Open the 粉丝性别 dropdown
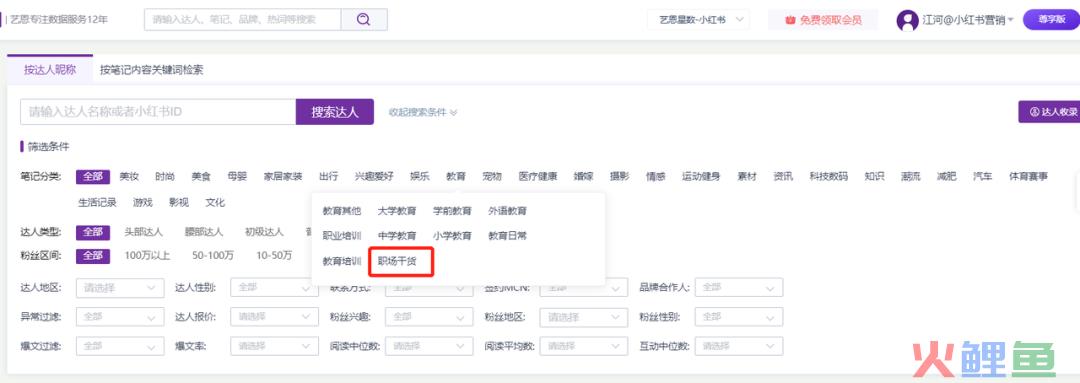 point(739,318)
